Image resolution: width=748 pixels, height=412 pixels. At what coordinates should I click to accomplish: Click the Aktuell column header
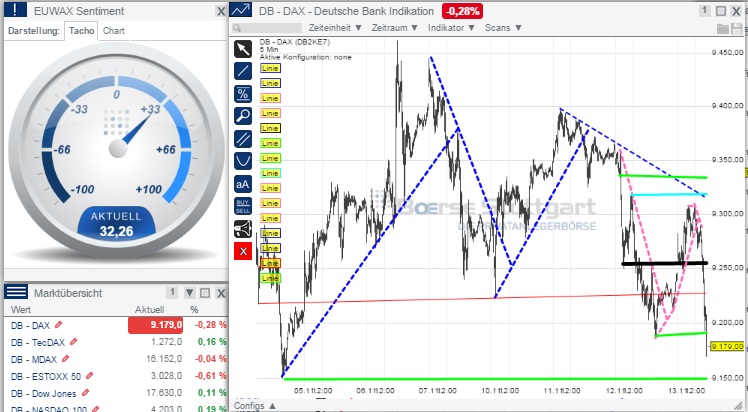(149, 310)
